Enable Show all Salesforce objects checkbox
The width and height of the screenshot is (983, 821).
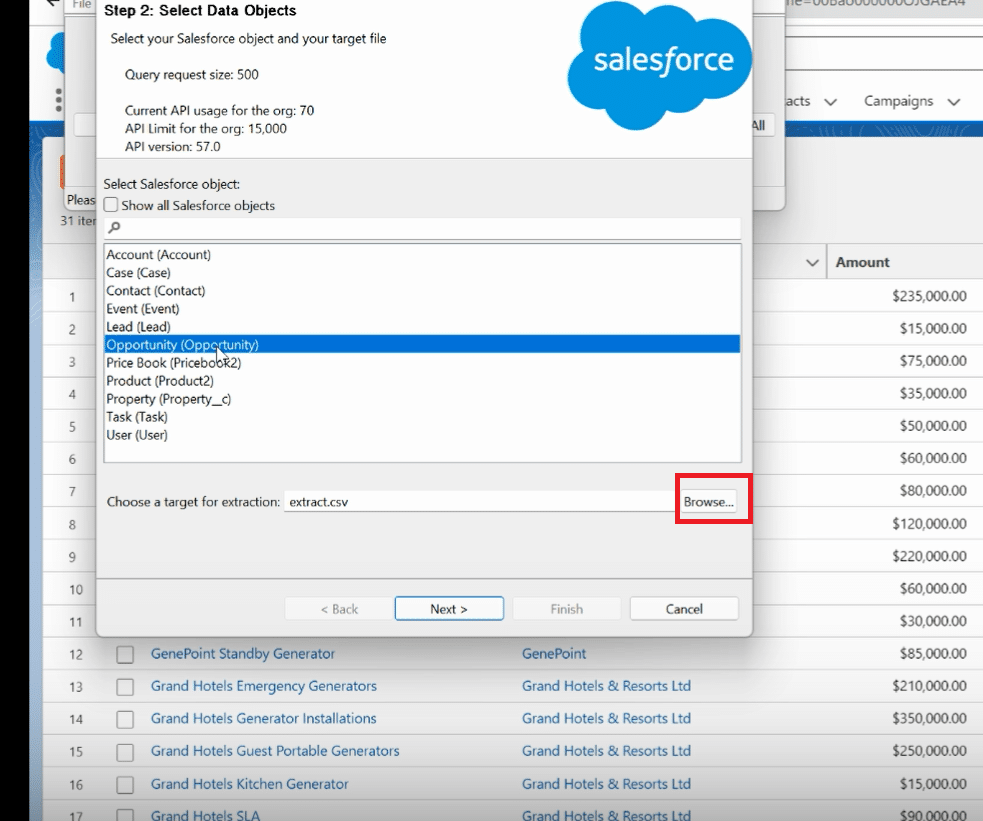point(111,205)
